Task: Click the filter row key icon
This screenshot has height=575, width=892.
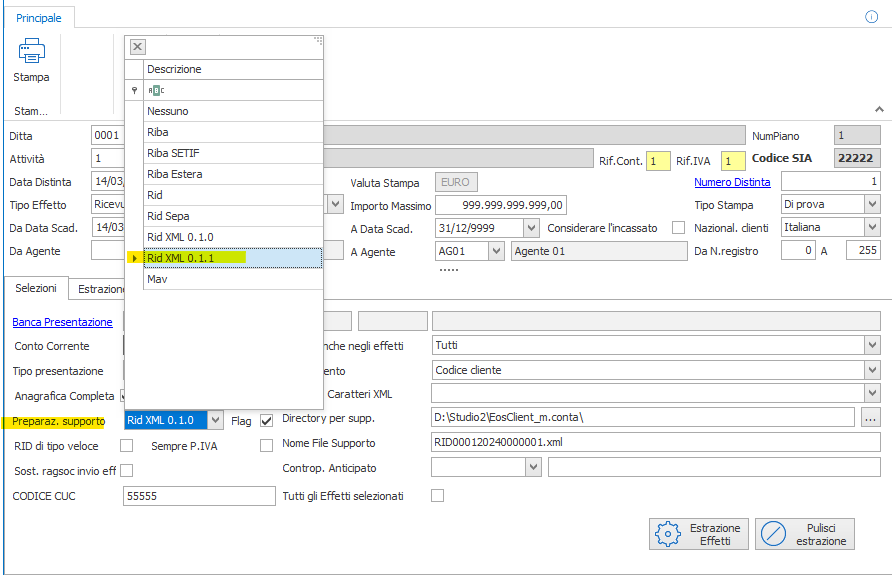Action: tap(134, 90)
